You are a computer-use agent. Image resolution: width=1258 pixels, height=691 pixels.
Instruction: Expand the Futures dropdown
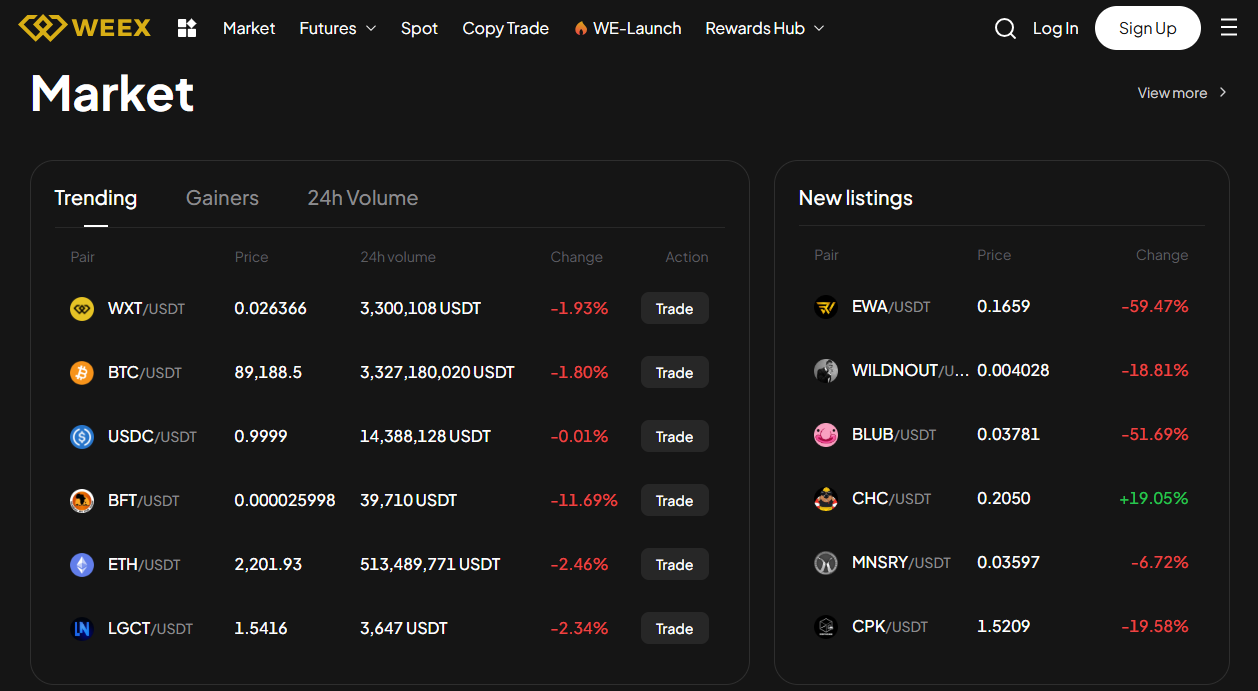[338, 28]
